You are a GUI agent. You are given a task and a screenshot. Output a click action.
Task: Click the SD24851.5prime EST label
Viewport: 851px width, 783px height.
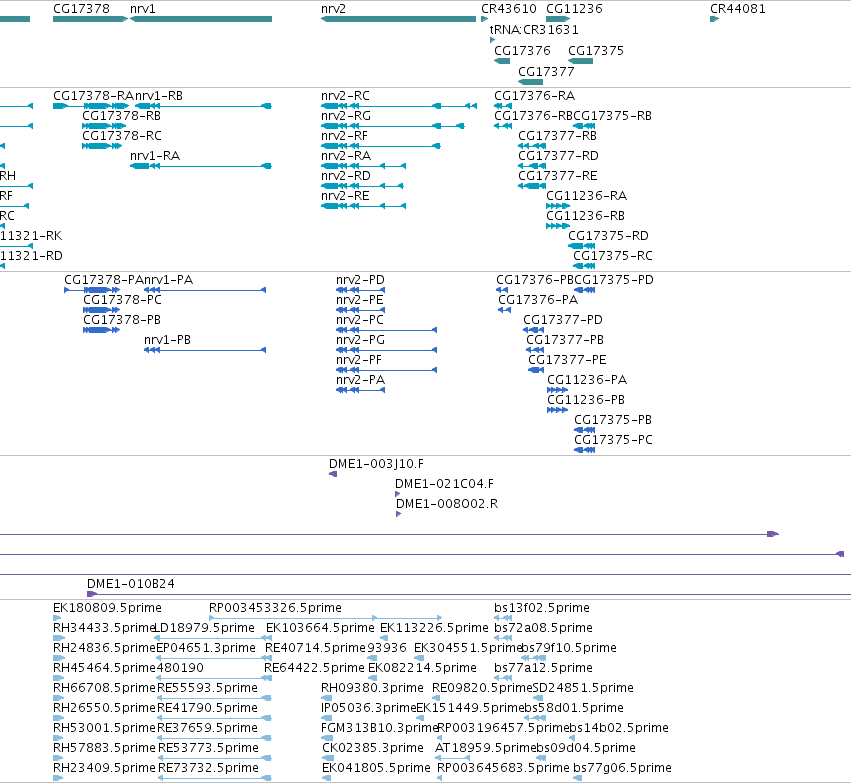click(583, 687)
